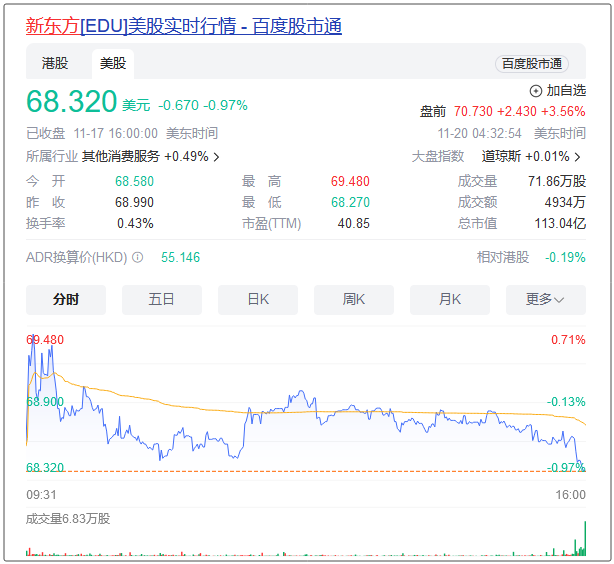Click the chart axis label 0.71%
This screenshot has width=614, height=564.
click(x=568, y=340)
